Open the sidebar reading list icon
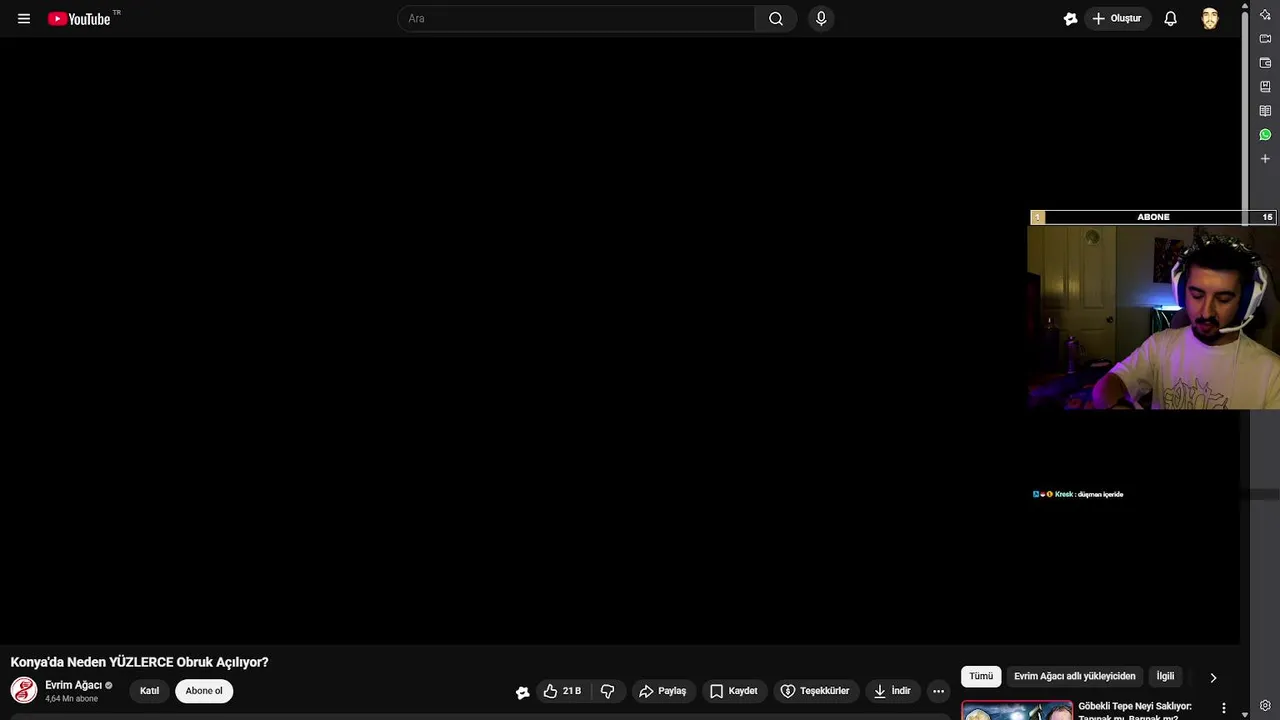This screenshot has width=1280, height=720. click(1265, 111)
